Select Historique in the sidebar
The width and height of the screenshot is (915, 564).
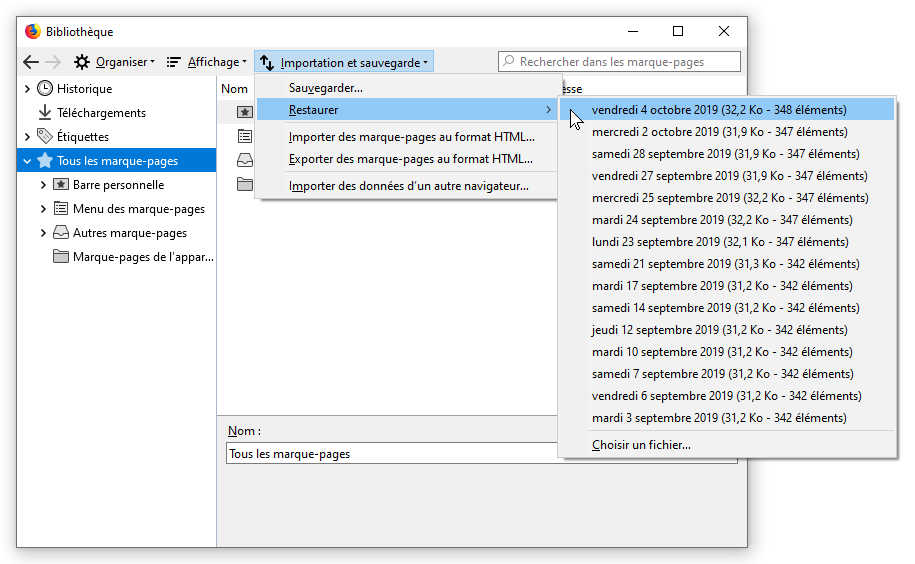pyautogui.click(x=84, y=89)
